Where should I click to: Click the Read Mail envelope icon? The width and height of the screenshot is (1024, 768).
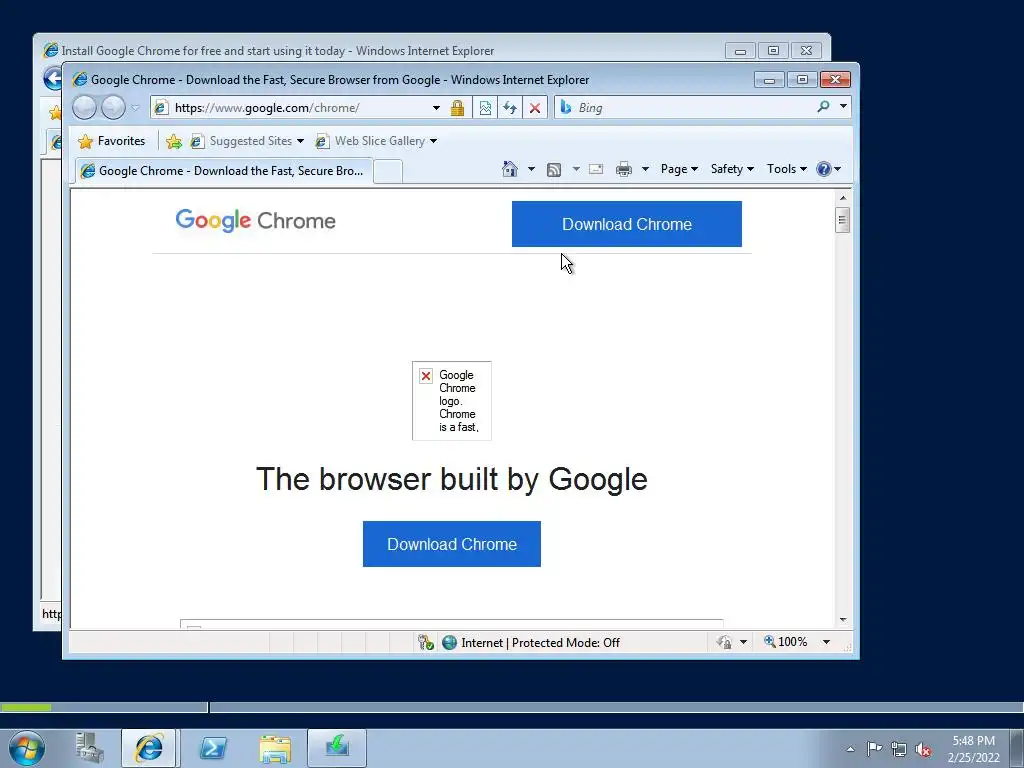[596, 169]
